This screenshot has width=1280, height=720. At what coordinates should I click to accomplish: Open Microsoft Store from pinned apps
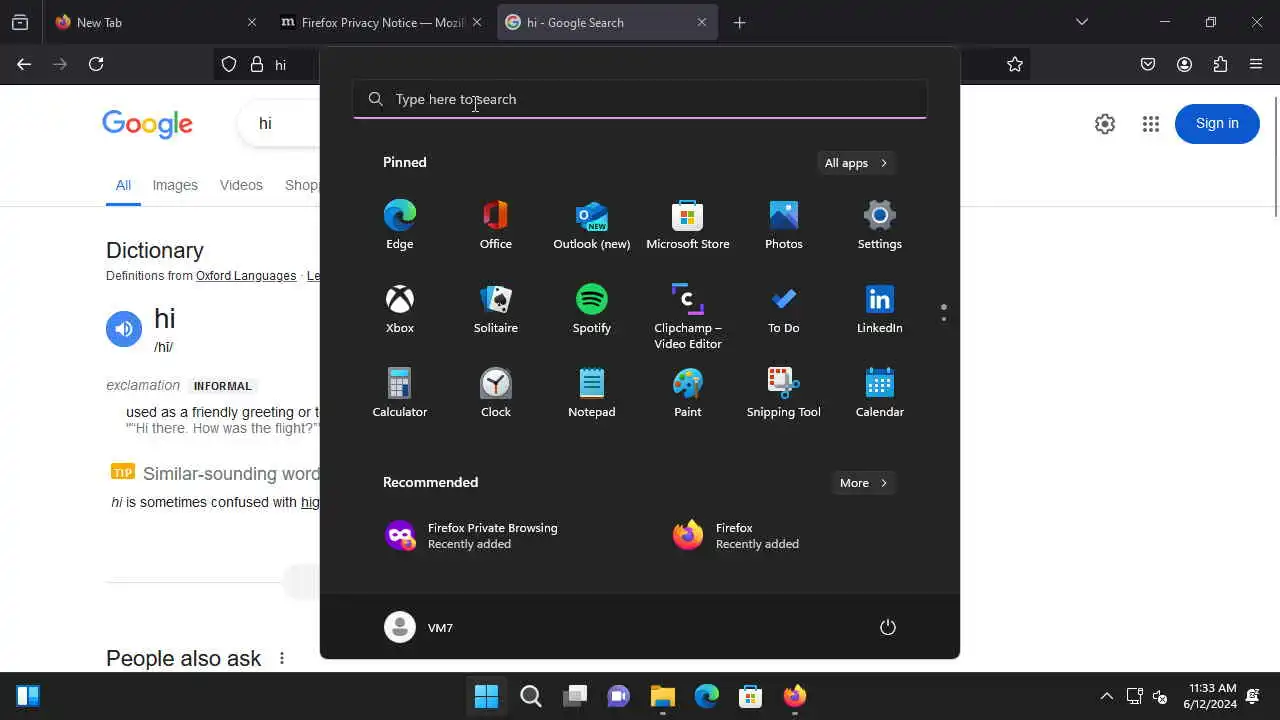pyautogui.click(x=688, y=225)
